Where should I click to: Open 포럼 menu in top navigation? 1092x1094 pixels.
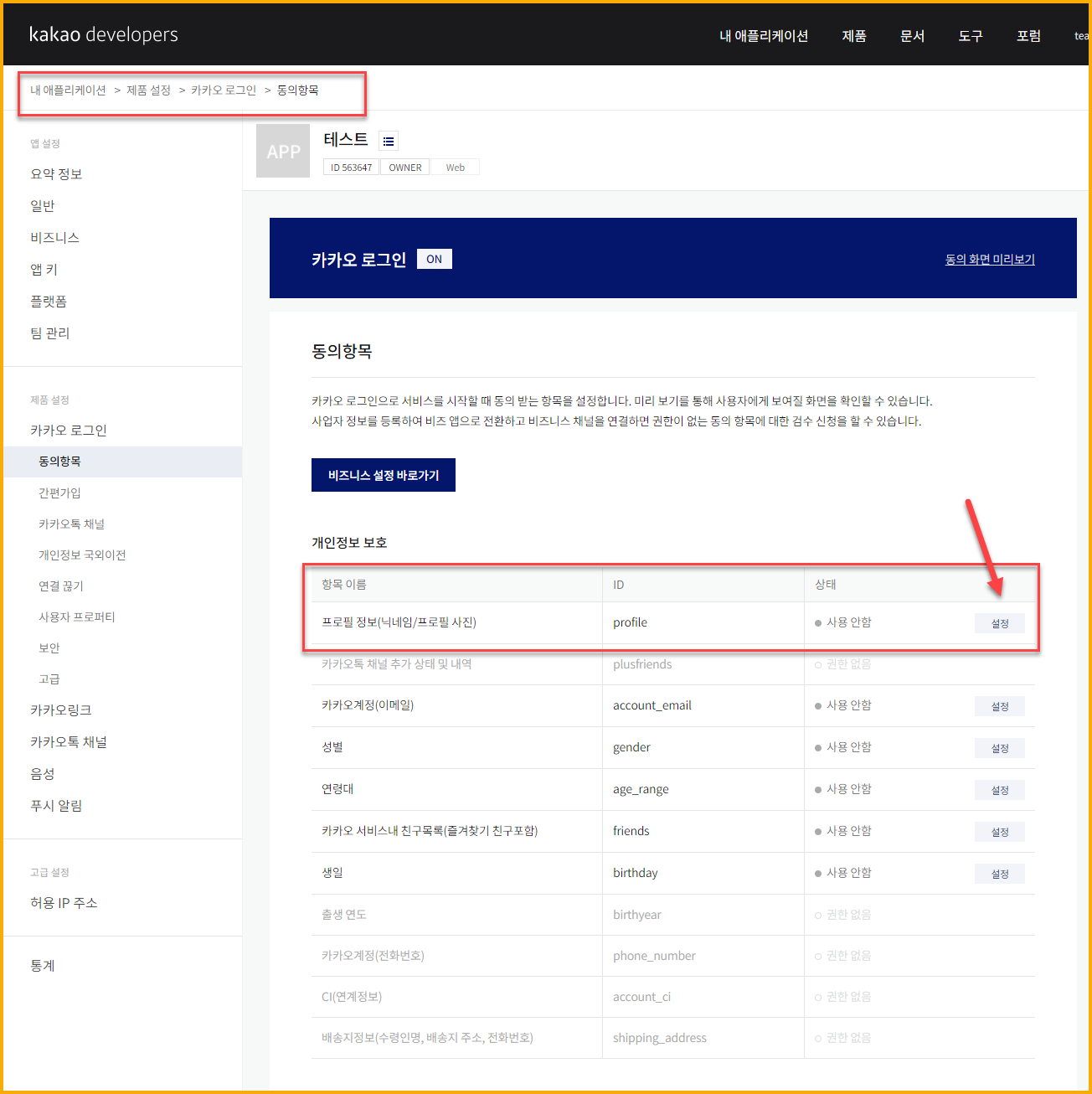(x=1028, y=36)
